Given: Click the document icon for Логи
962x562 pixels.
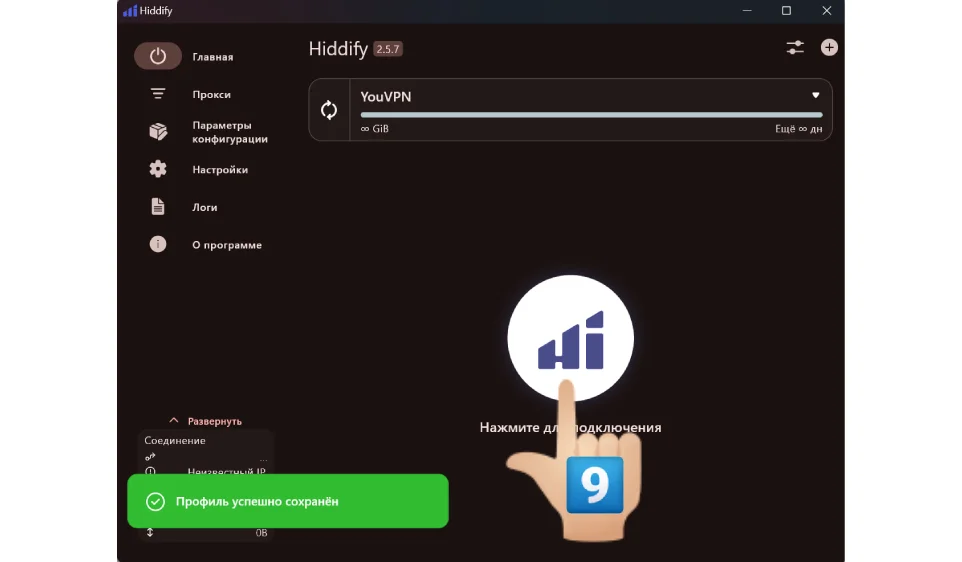Looking at the screenshot, I should 158,207.
